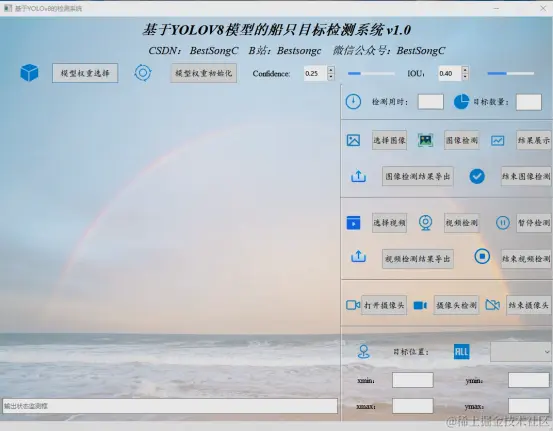
Task: Click the 暂停检测 button
Action: [x=534, y=223]
